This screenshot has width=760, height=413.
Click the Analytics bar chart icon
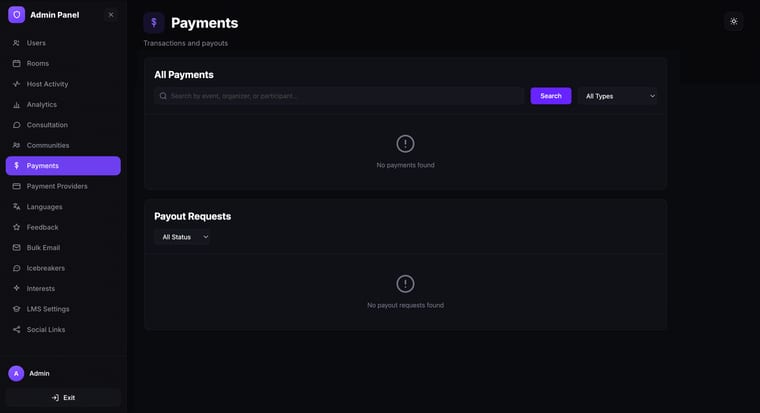coord(16,105)
